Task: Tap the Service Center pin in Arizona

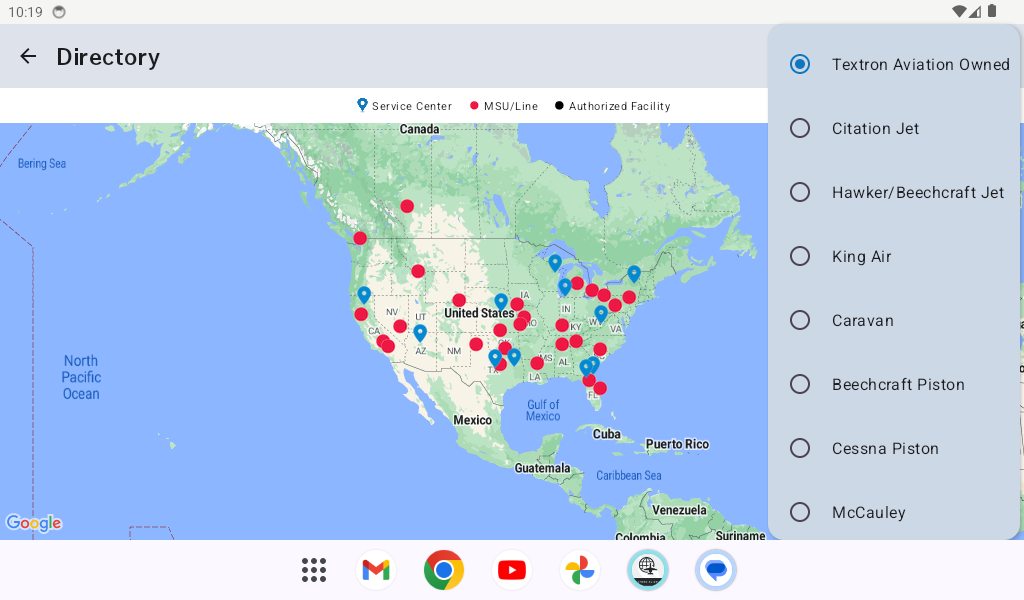Action: pos(420,333)
